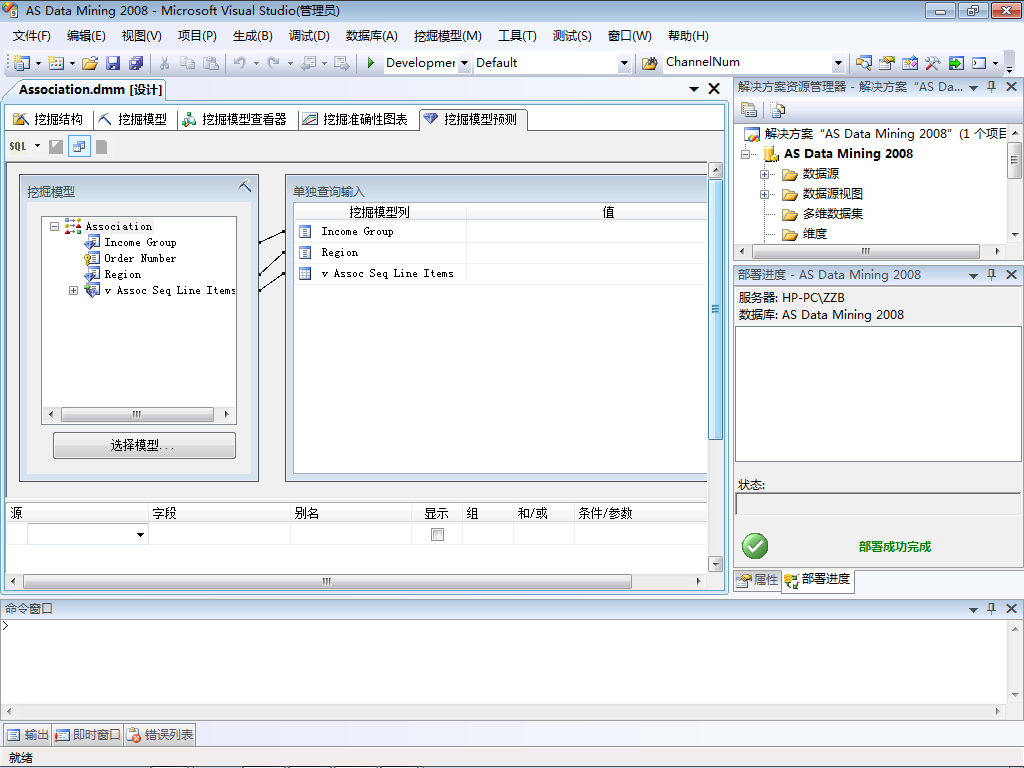1024x768 pixels.
Task: Click the Toolbox wrench icon
Action: pos(933,63)
